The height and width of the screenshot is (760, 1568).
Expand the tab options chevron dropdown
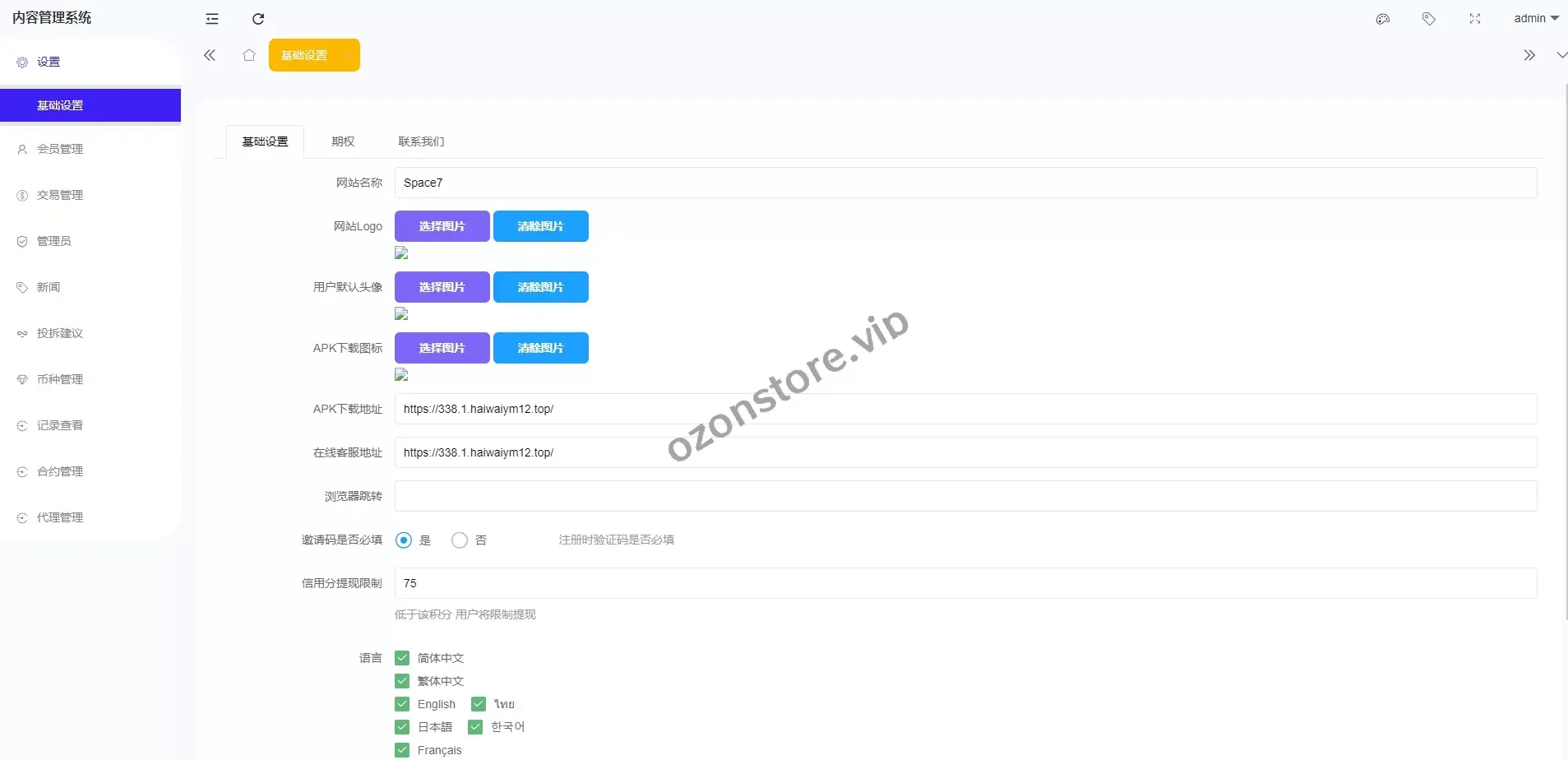(1561, 55)
